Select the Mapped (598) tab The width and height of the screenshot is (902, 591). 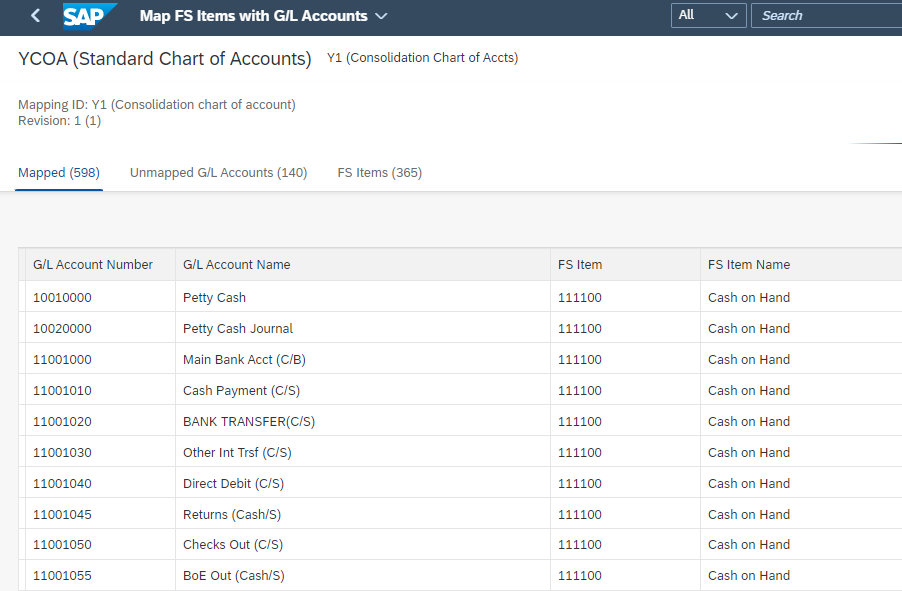(x=58, y=172)
